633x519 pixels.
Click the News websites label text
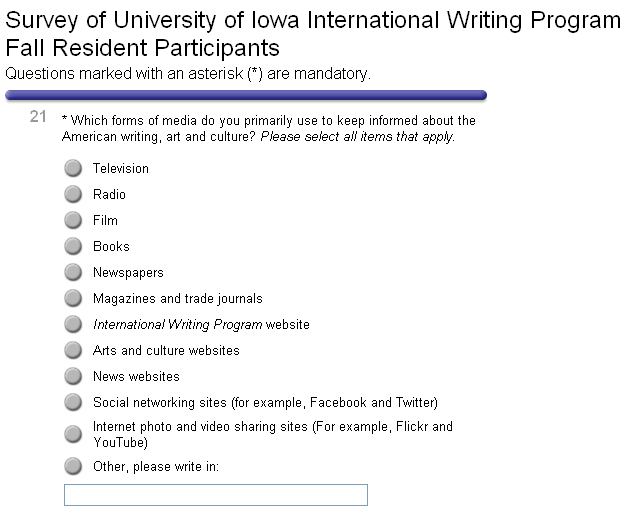136,376
